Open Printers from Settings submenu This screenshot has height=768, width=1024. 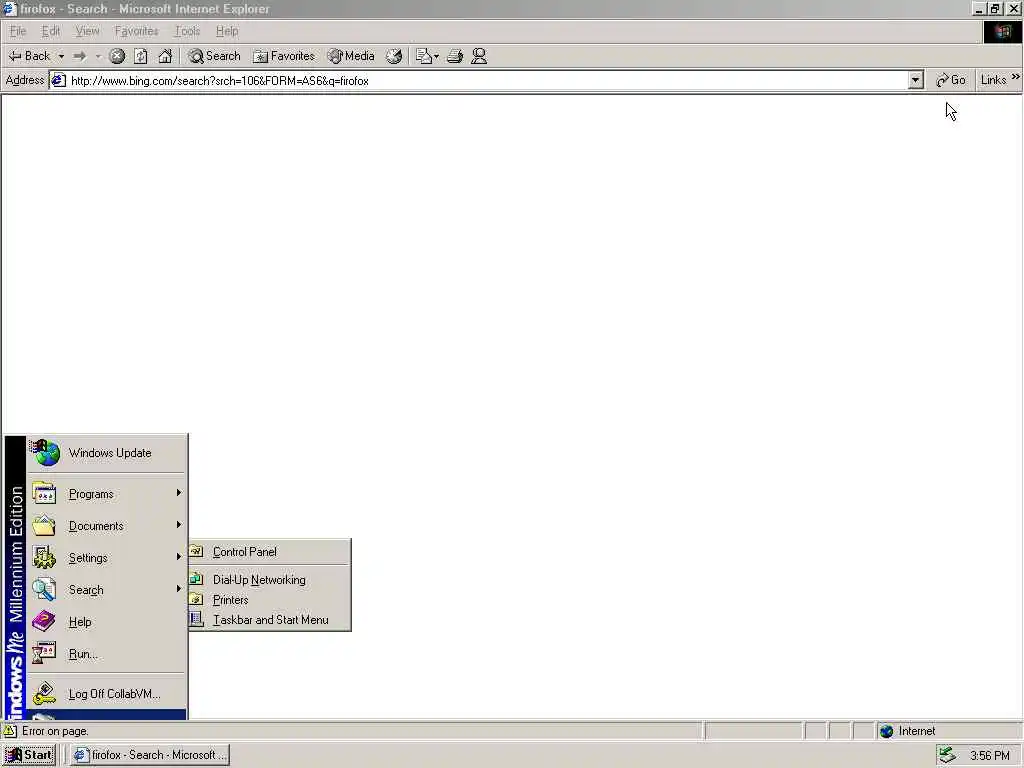269,600
